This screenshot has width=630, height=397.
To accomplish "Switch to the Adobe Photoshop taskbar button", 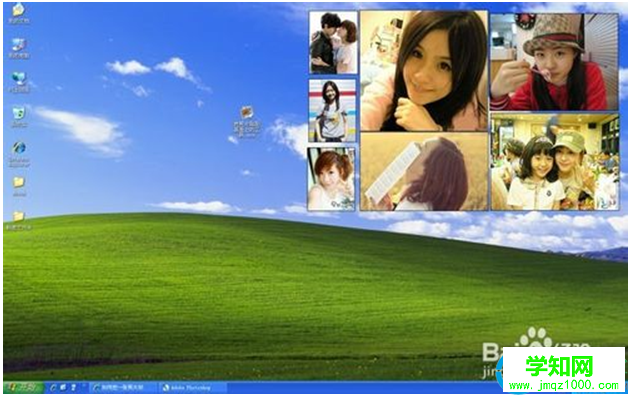I will (x=192, y=388).
